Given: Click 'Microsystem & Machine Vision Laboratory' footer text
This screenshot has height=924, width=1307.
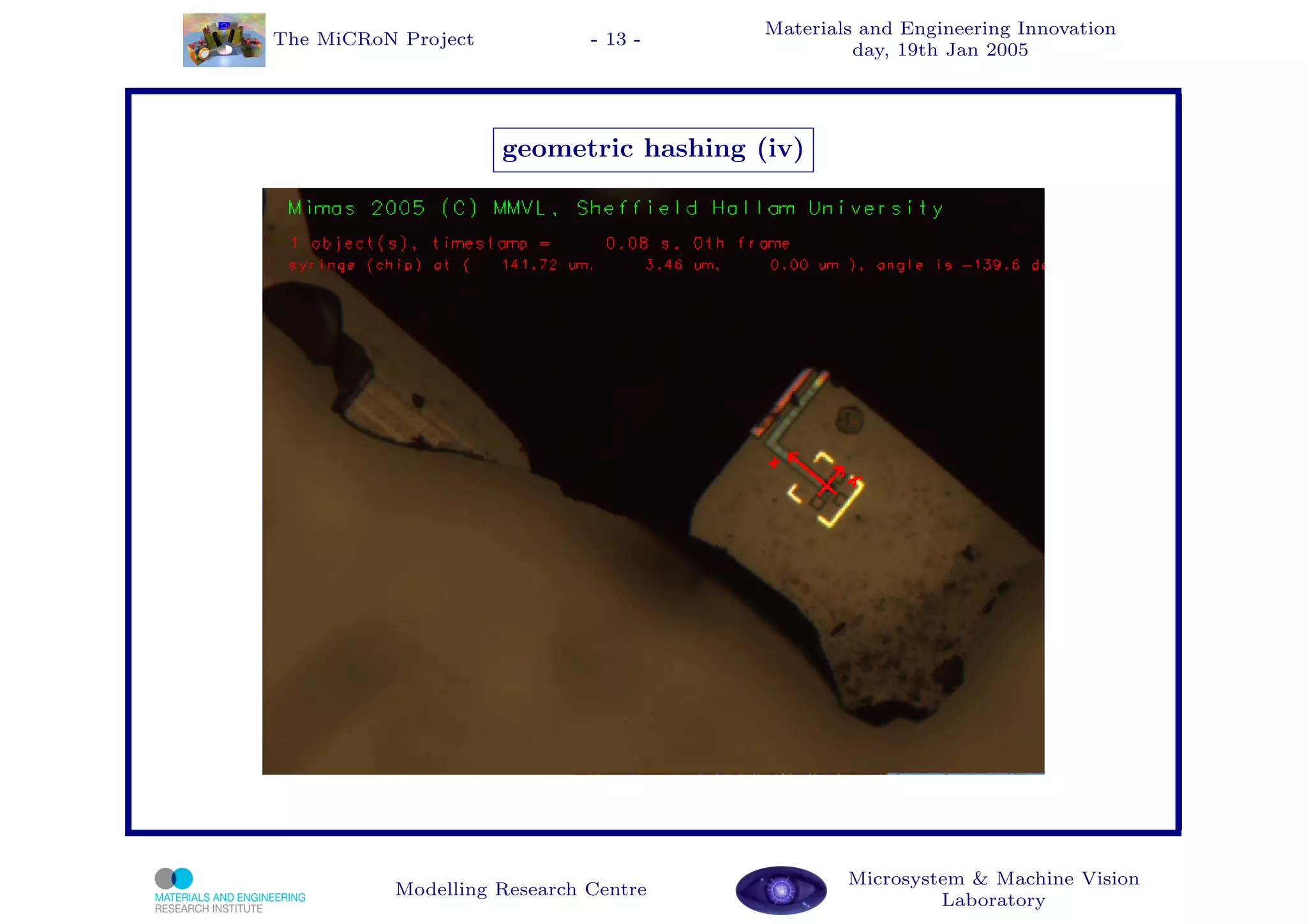Looking at the screenshot, I should 993,889.
